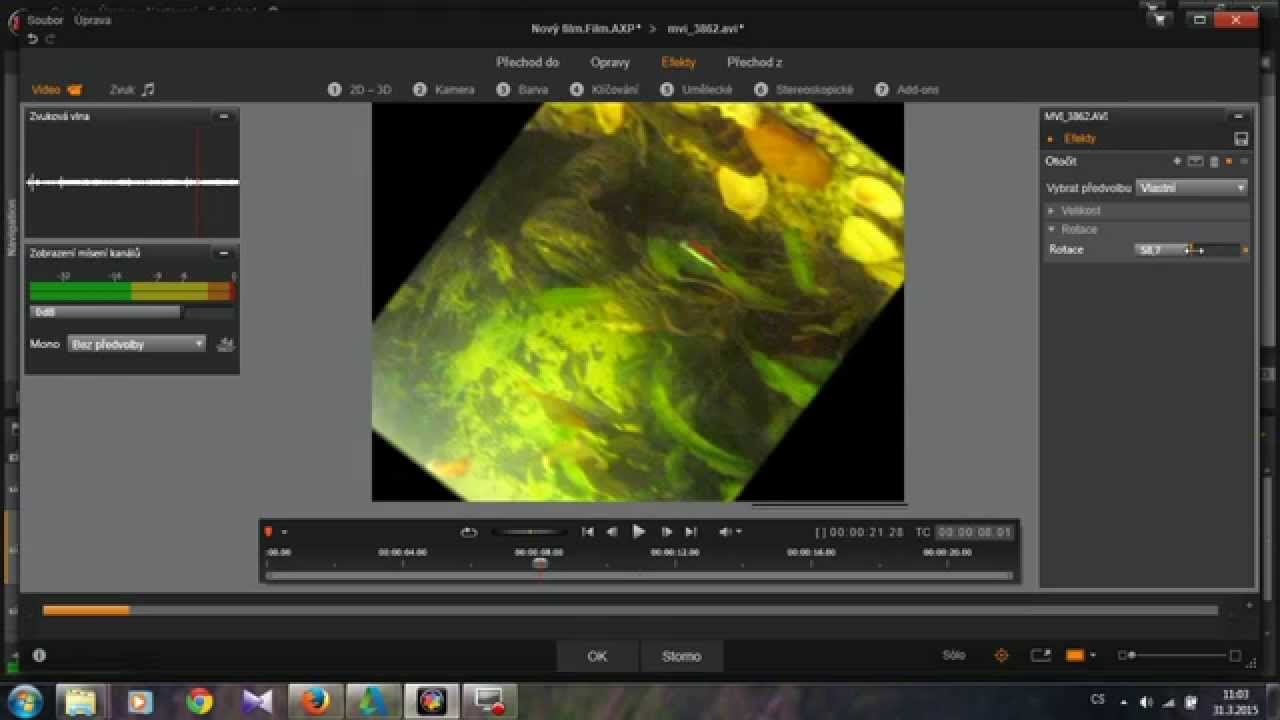Collapse the Zvuková vlna panel
1280x720 pixels.
tap(224, 116)
